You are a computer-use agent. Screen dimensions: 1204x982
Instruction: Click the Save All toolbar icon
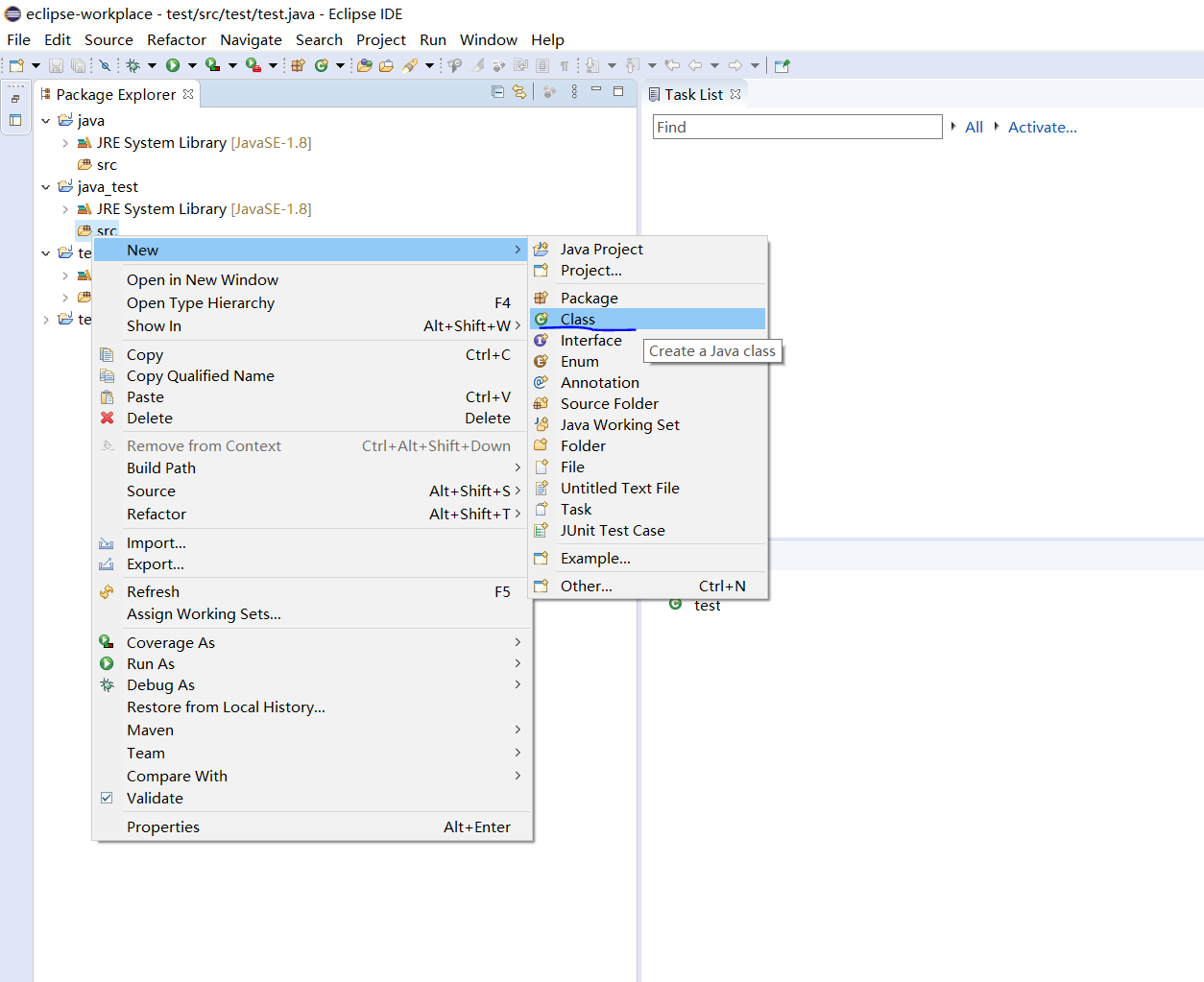pos(78,65)
